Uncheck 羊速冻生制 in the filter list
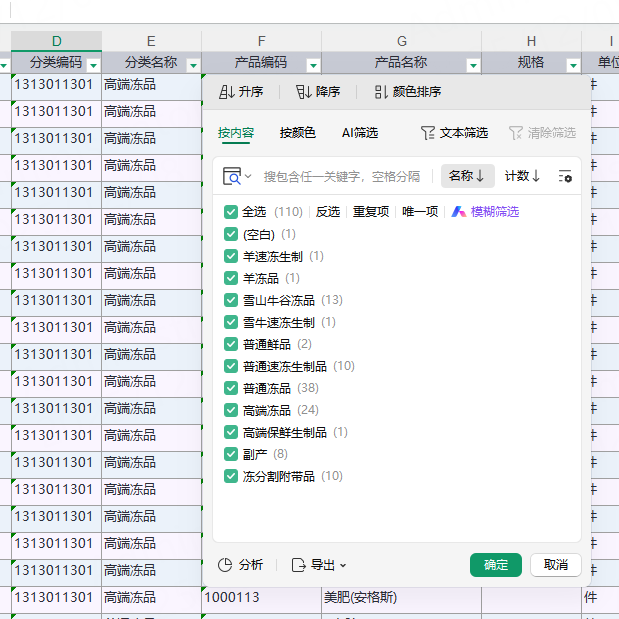This screenshot has width=619, height=619. pyautogui.click(x=231, y=256)
